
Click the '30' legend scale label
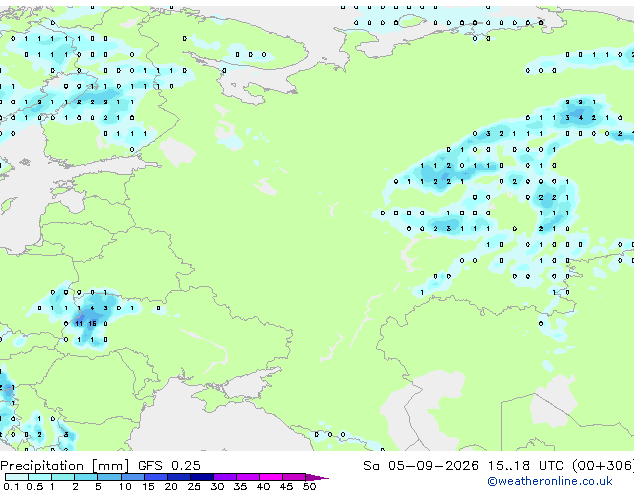[x=217, y=486]
